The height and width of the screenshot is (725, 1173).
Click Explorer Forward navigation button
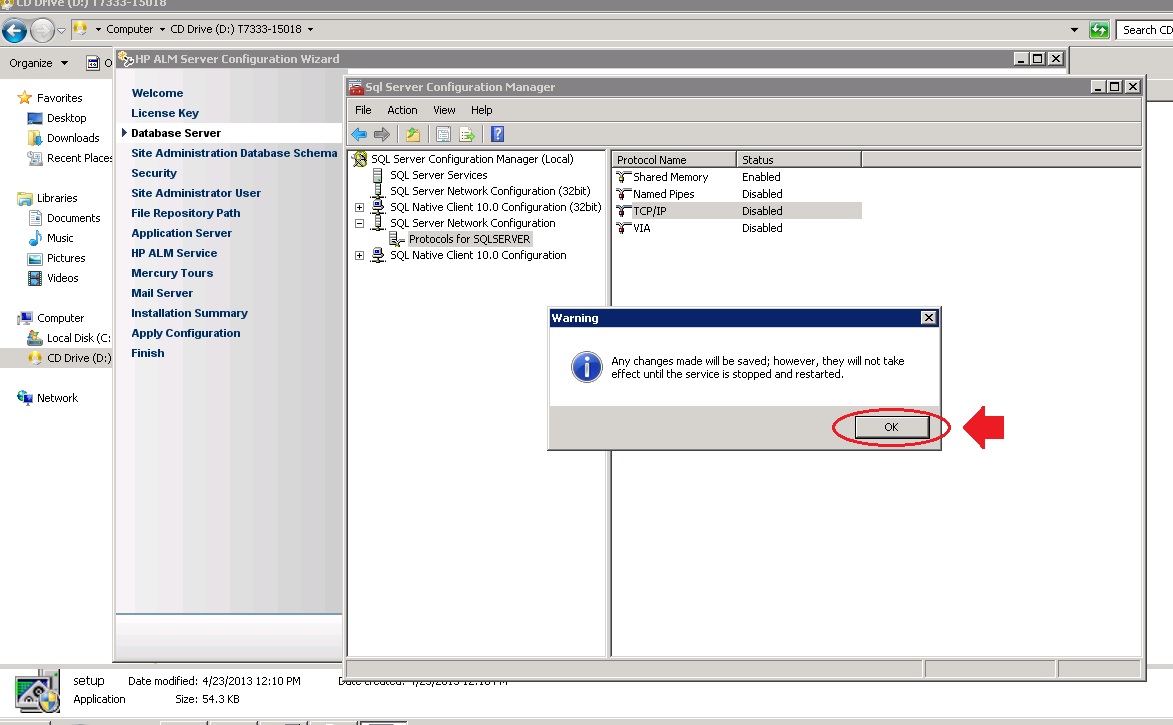point(42,30)
